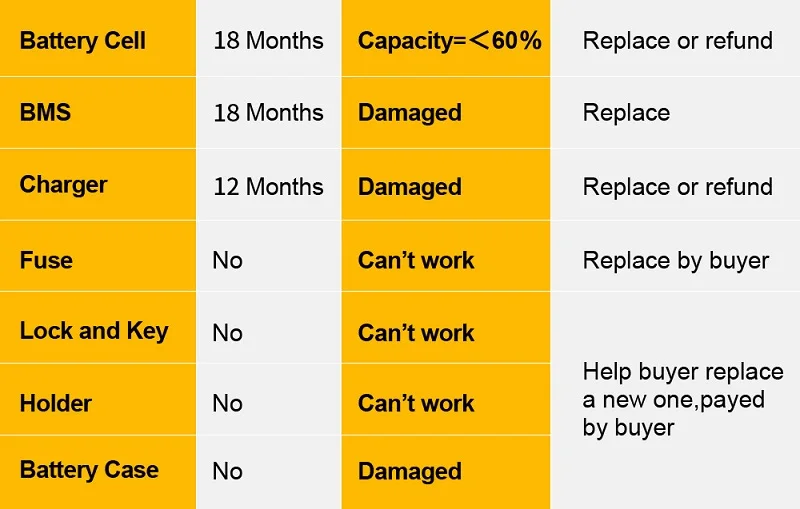The image size is (800, 509).
Task: Click the Lock and Key label
Action: coord(94,331)
